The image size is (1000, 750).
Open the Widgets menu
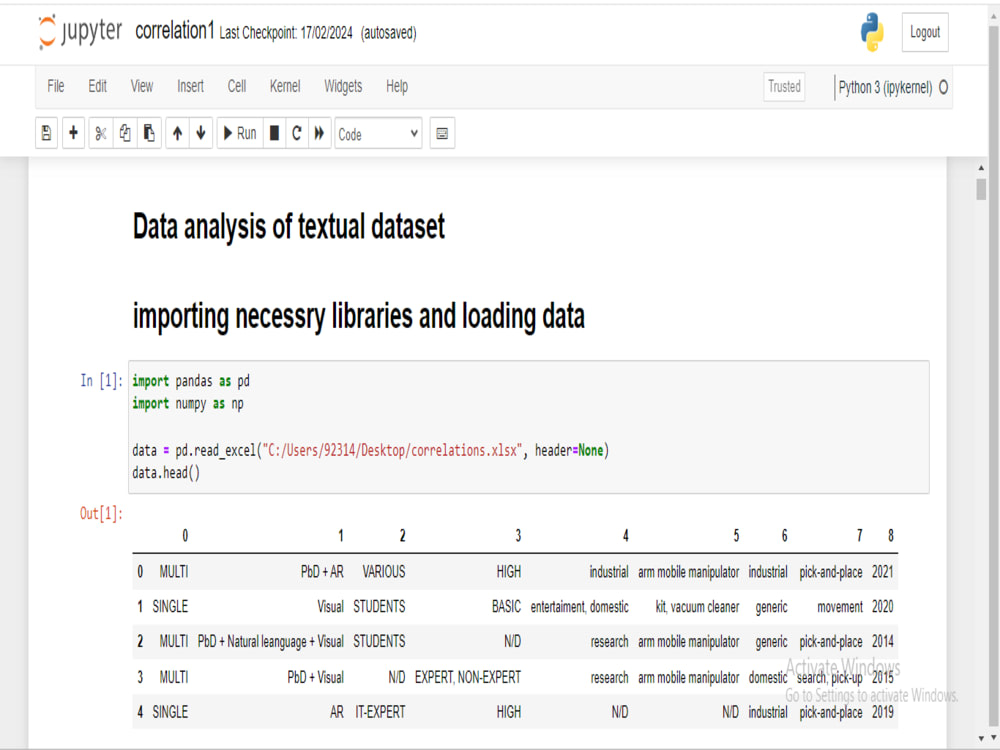343,86
